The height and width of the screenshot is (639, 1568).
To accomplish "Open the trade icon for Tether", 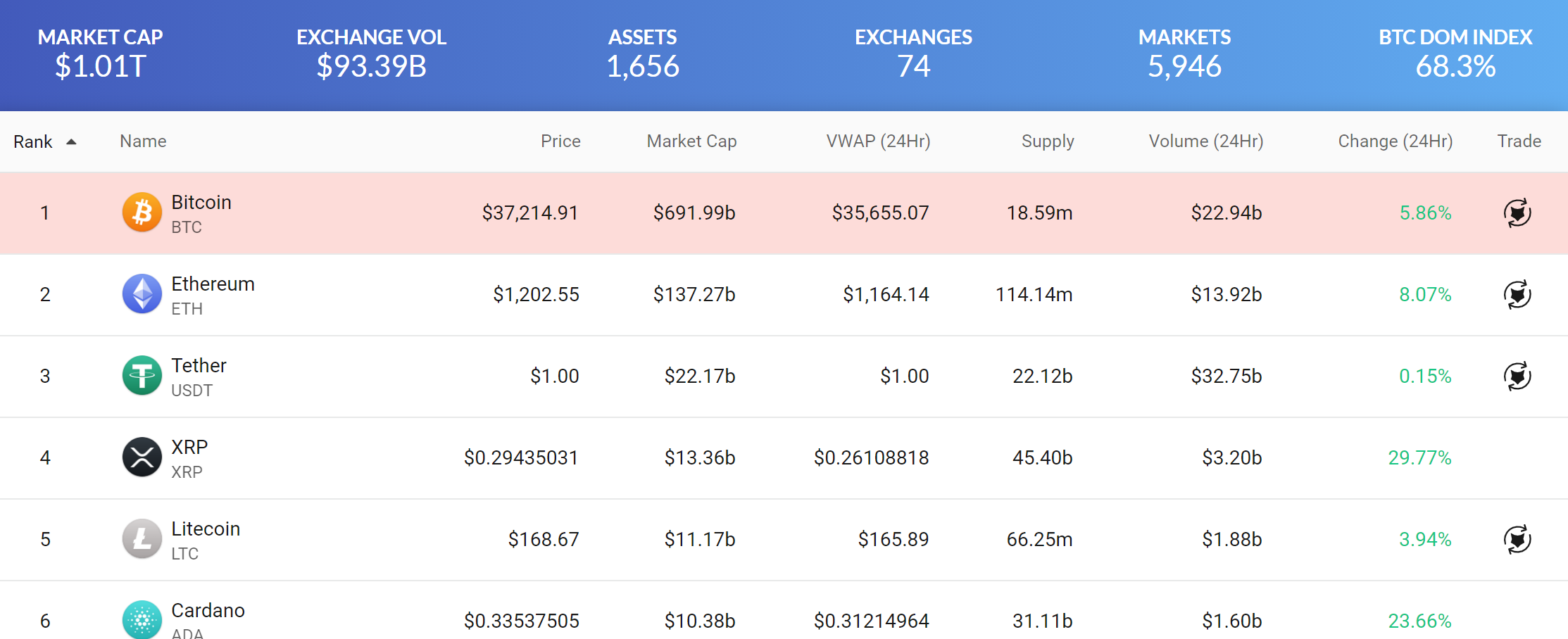I will point(1517,376).
